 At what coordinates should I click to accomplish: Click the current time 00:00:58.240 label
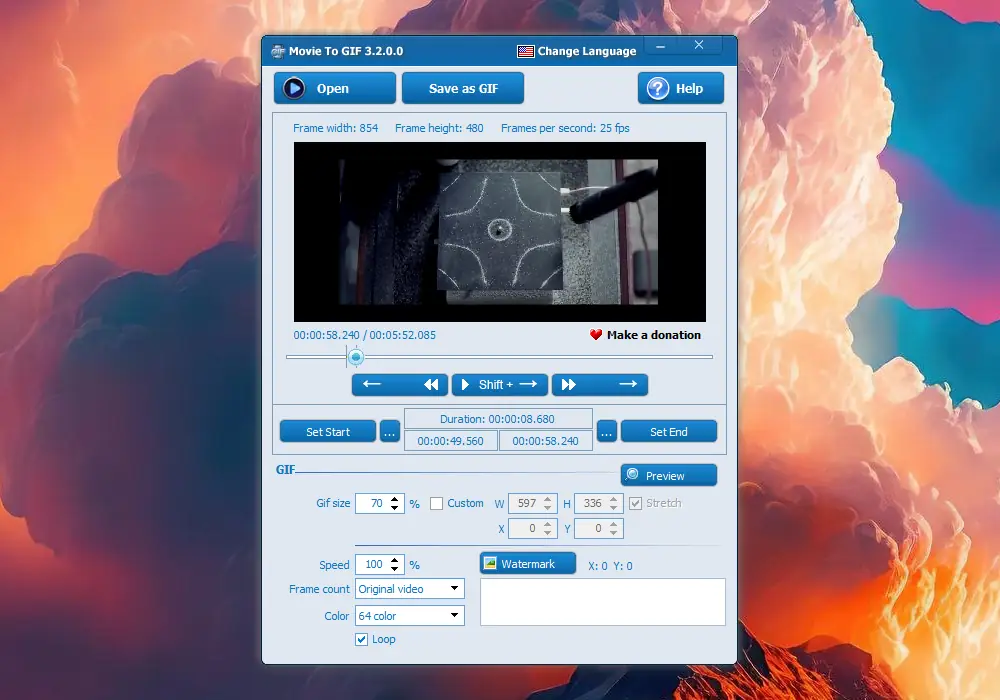coord(327,335)
